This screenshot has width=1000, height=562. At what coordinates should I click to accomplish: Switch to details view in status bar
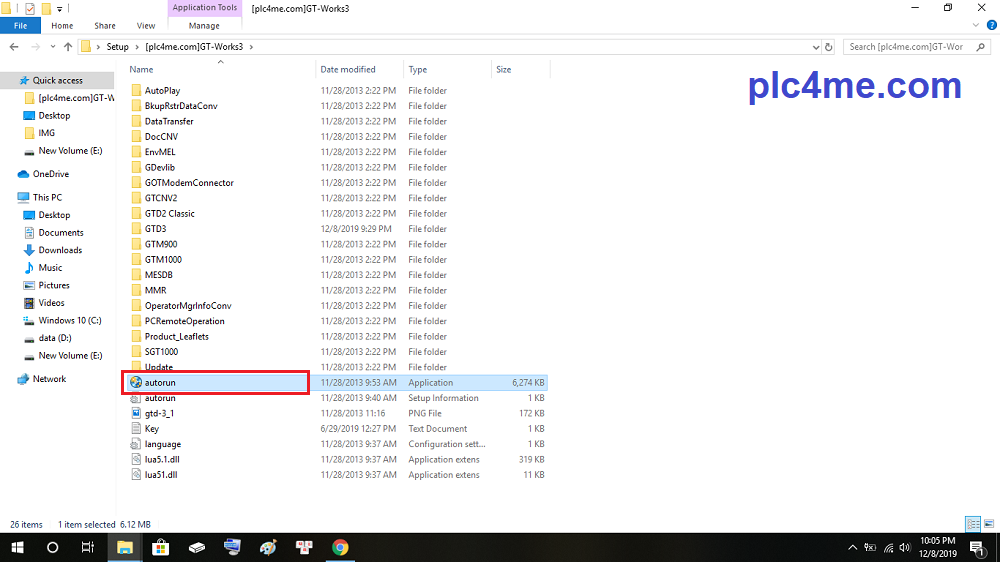pos(972,524)
